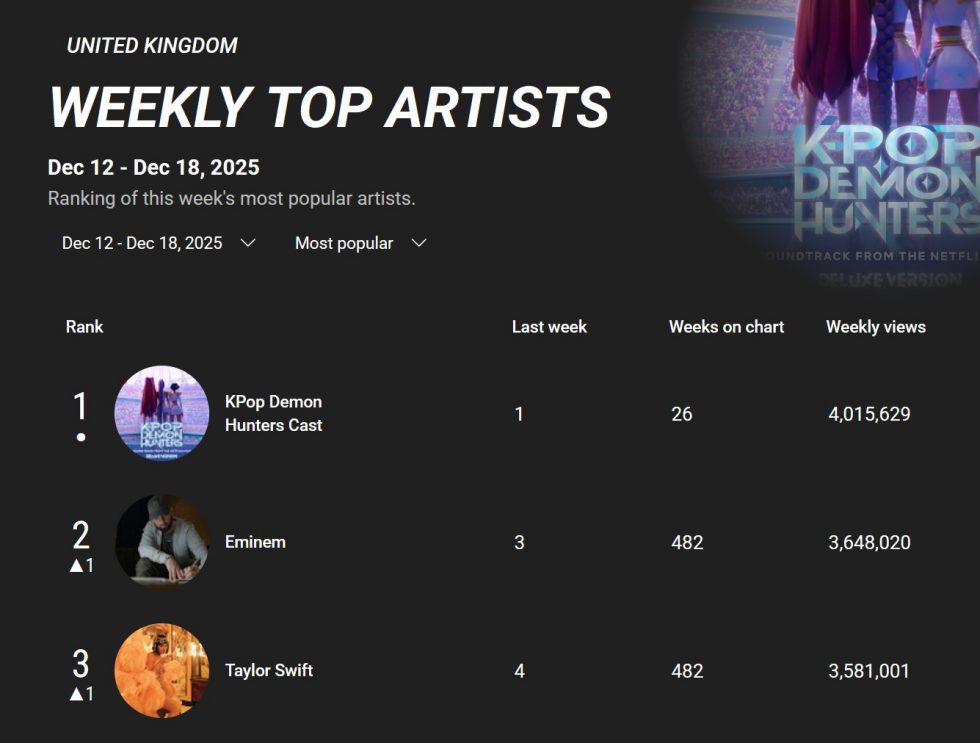Click Eminem's weekly views figure 3,648,020
Viewport: 980px width, 743px height.
point(869,542)
